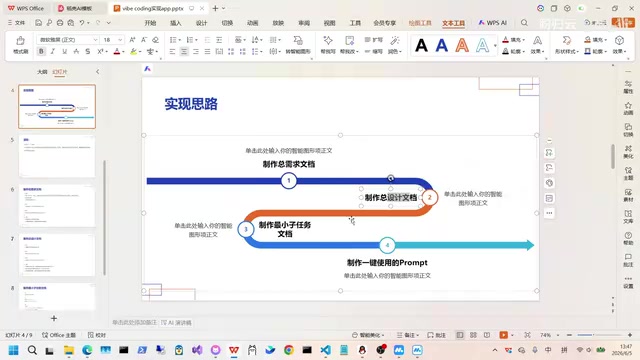Image resolution: width=640 pixels, height=360 pixels.
Task: Click the 批注 comments button in status bar
Action: (437, 335)
